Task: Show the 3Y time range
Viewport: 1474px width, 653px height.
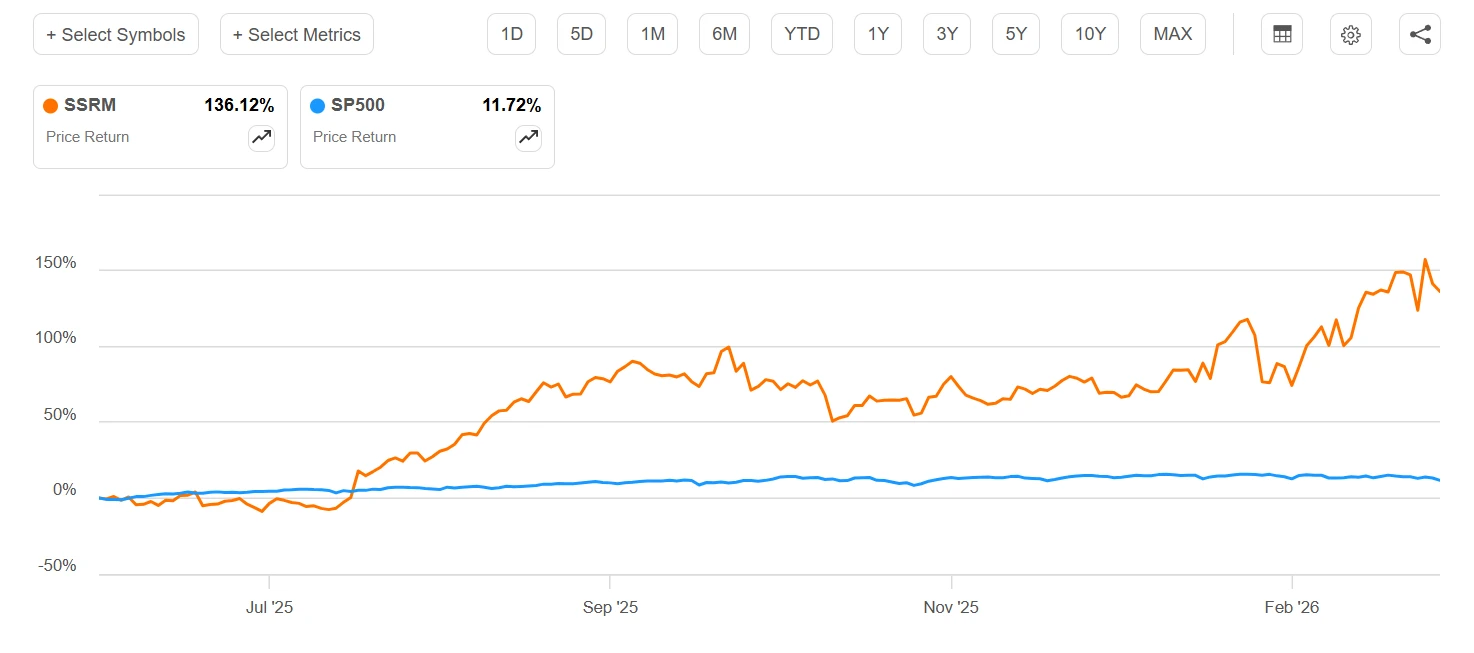Action: [947, 34]
